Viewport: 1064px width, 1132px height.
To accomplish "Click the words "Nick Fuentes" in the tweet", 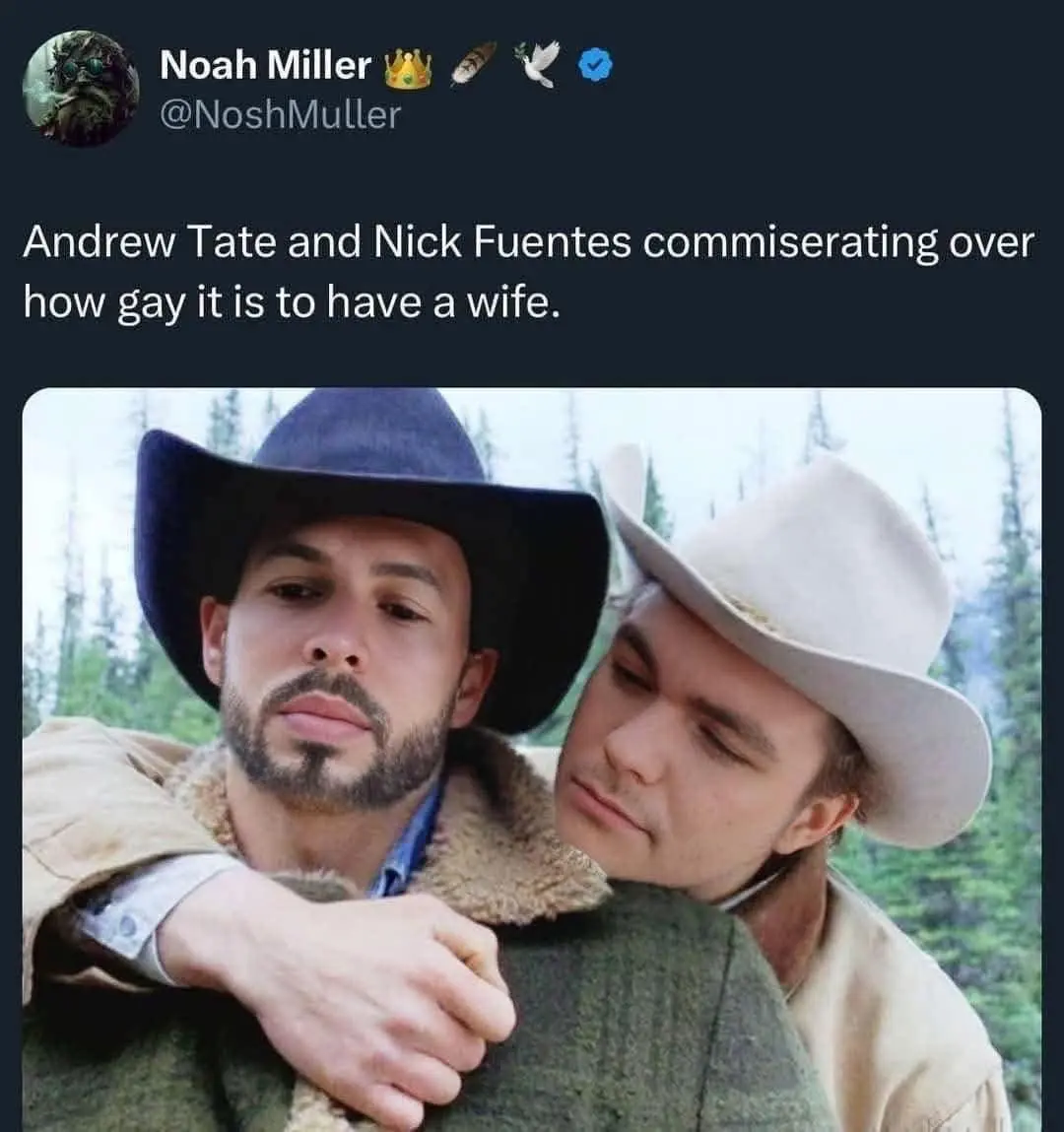I will click(501, 243).
